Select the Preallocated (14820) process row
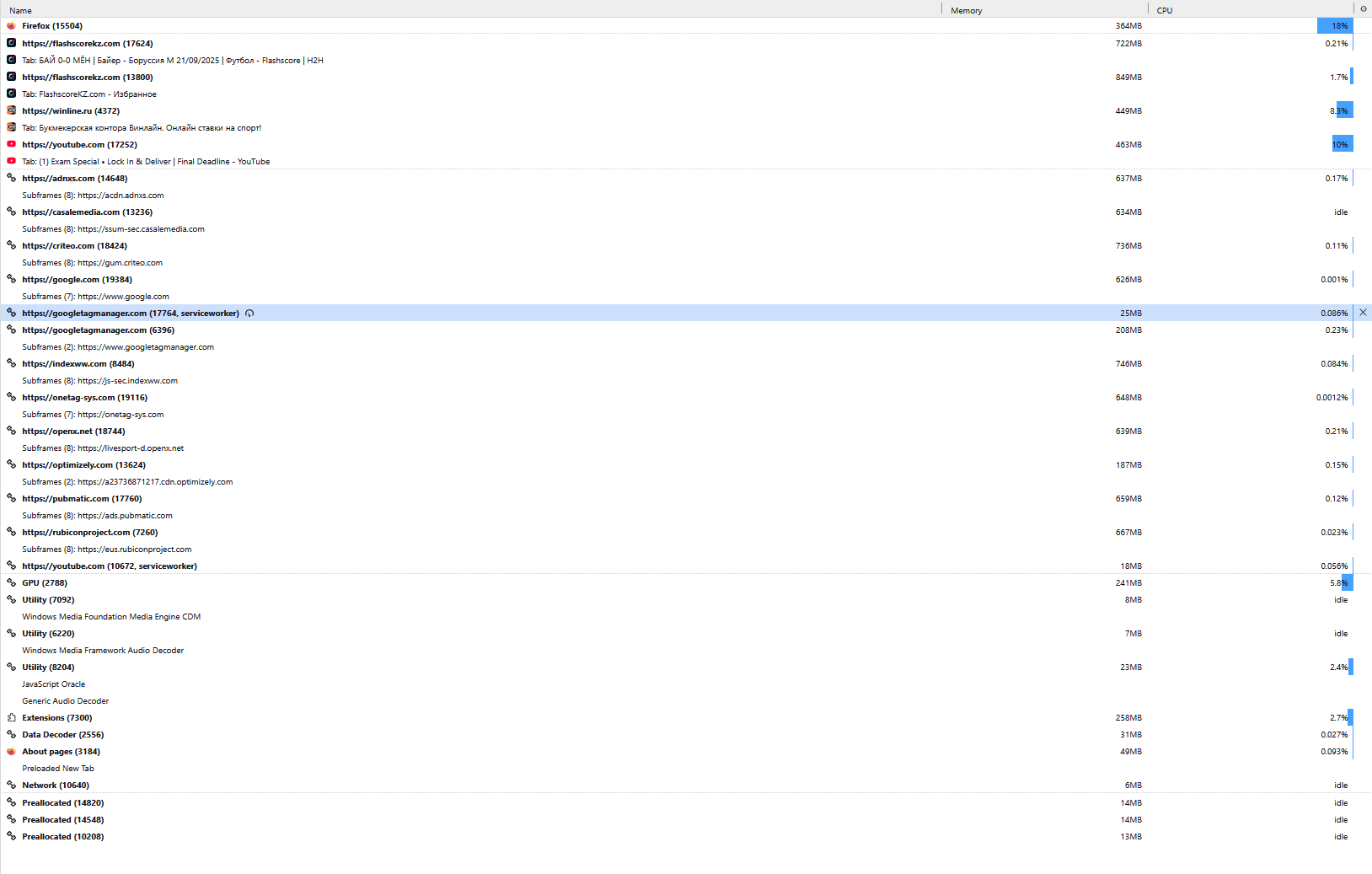This screenshot has width=1372, height=874. click(x=686, y=802)
